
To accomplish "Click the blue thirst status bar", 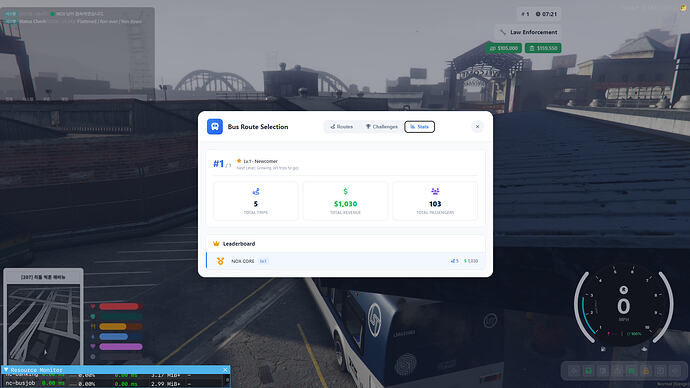I will [x=120, y=337].
